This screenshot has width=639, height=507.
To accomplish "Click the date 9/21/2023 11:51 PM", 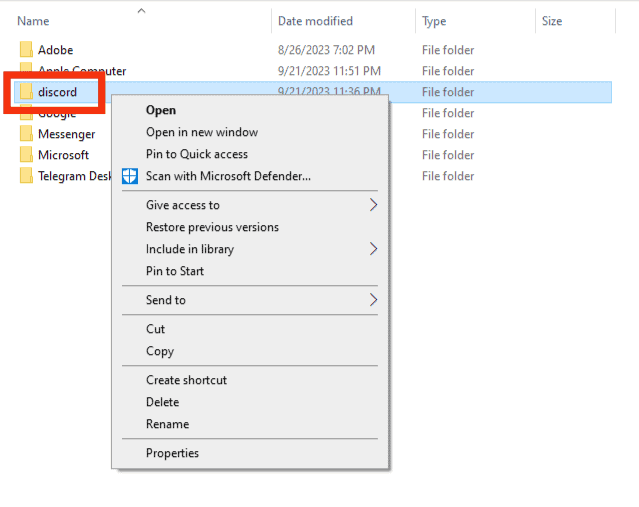I will [x=329, y=71].
